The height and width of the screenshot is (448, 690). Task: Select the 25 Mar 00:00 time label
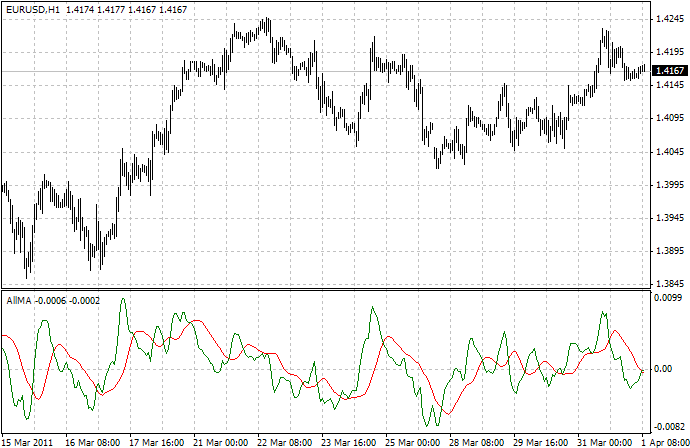412,441
